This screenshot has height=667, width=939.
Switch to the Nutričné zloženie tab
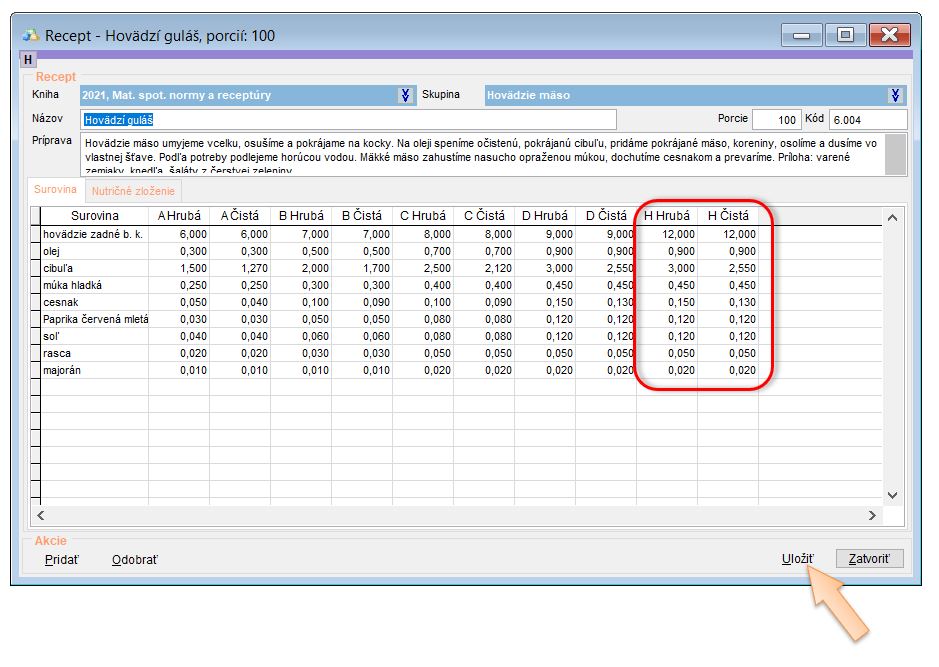(x=133, y=191)
